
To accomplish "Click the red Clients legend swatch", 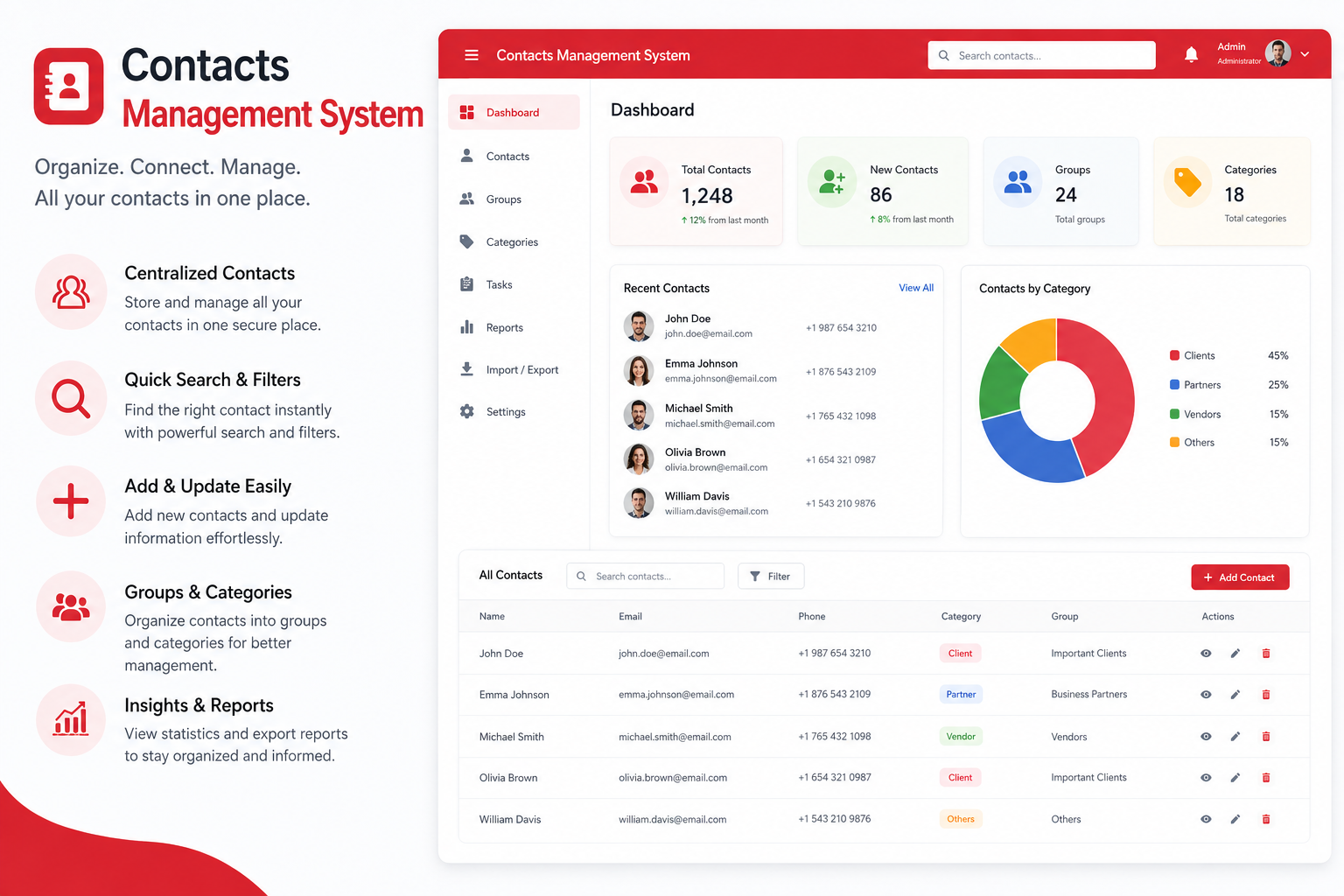I will pyautogui.click(x=1174, y=355).
